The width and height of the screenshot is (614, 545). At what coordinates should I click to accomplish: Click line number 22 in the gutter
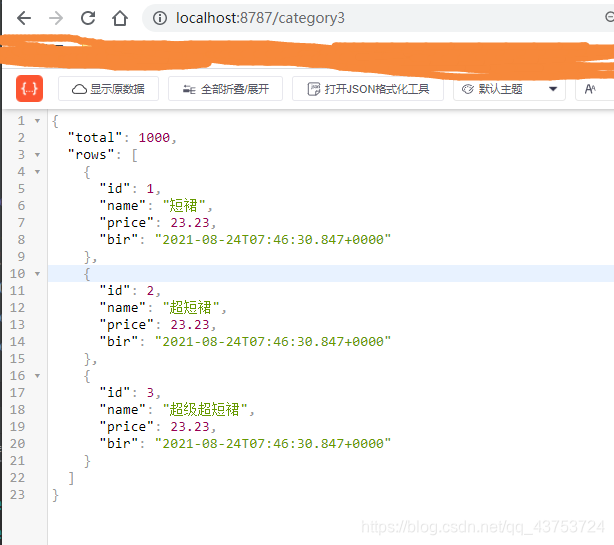coord(17,478)
